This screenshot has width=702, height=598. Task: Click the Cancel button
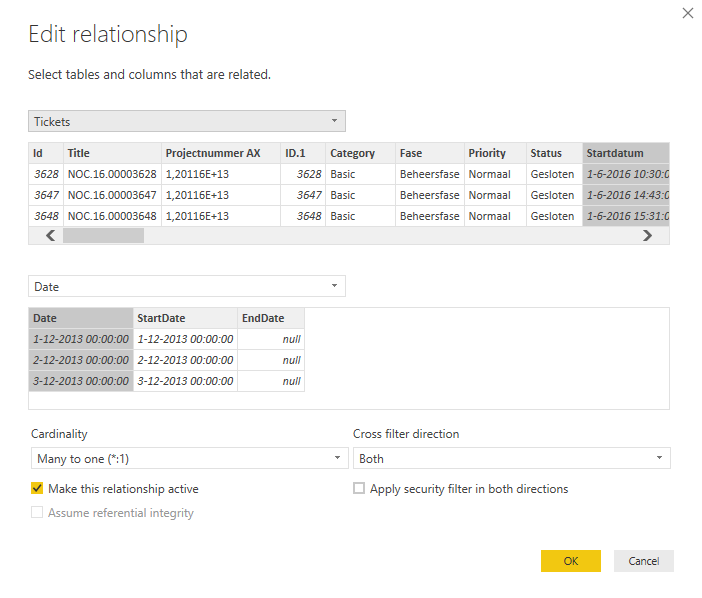(x=644, y=561)
